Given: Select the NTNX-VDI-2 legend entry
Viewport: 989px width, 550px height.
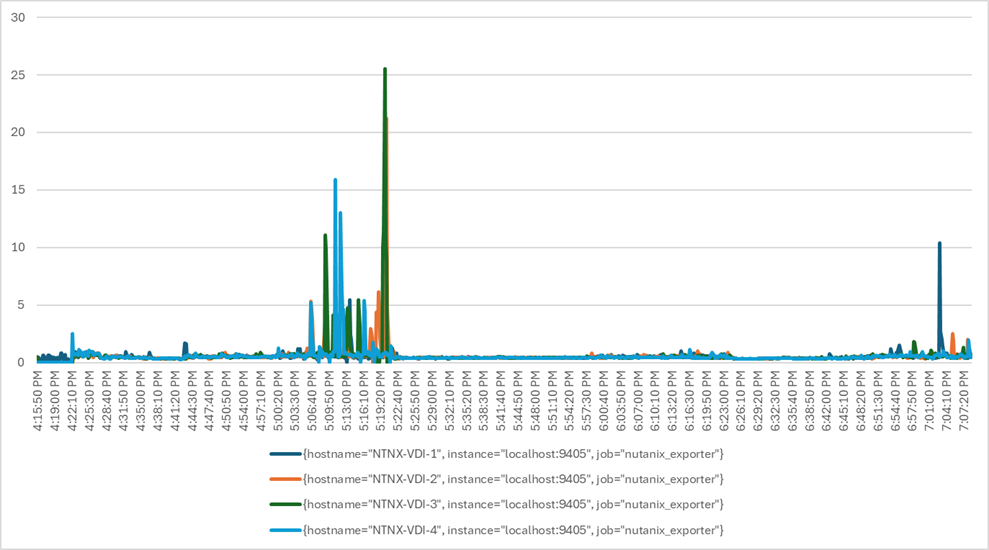Looking at the screenshot, I should tap(496, 479).
